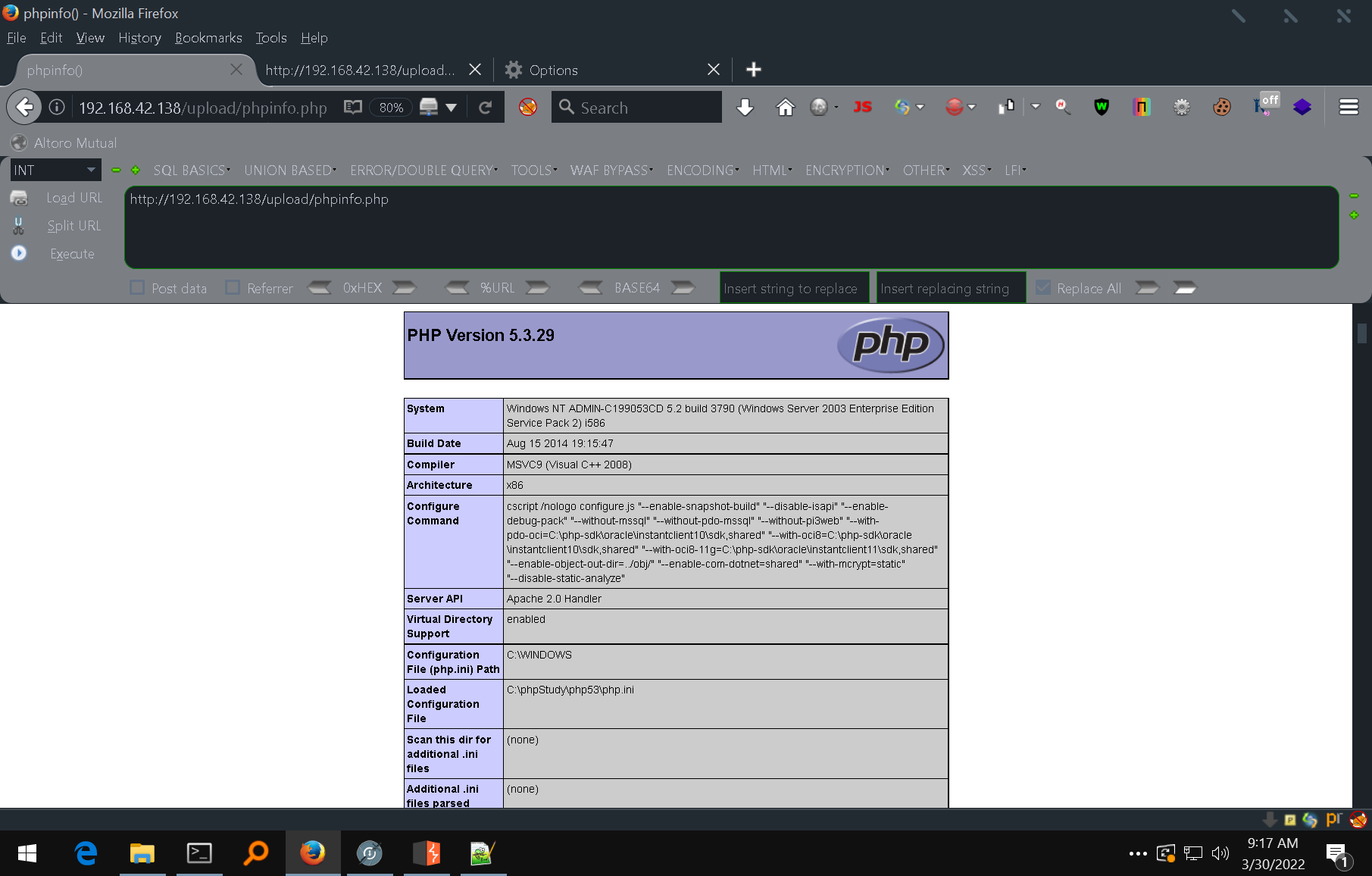Click the Split URL button label
The width and height of the screenshot is (1372, 876).
(x=74, y=226)
